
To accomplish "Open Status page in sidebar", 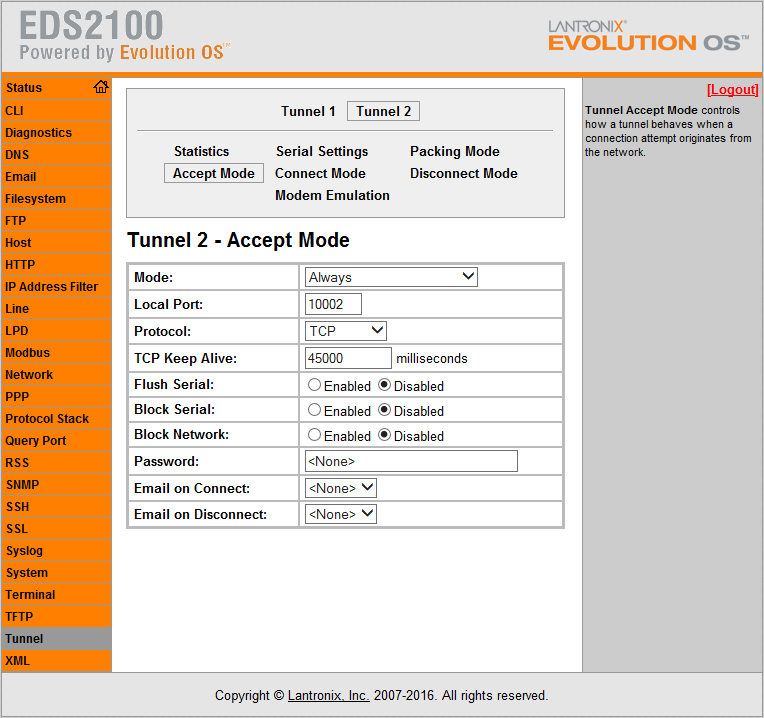I will click(57, 88).
